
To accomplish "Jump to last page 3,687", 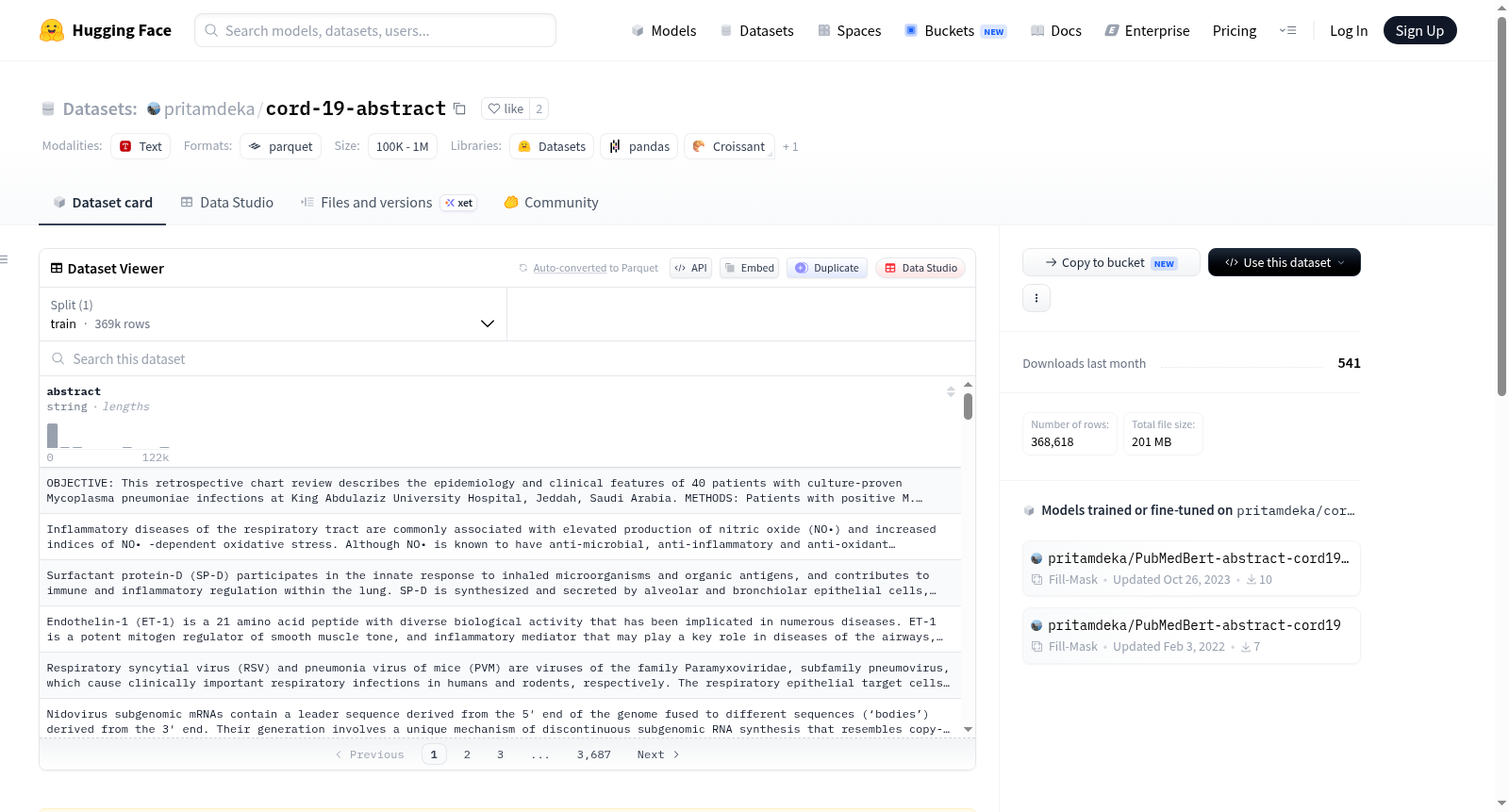I will click(594, 754).
